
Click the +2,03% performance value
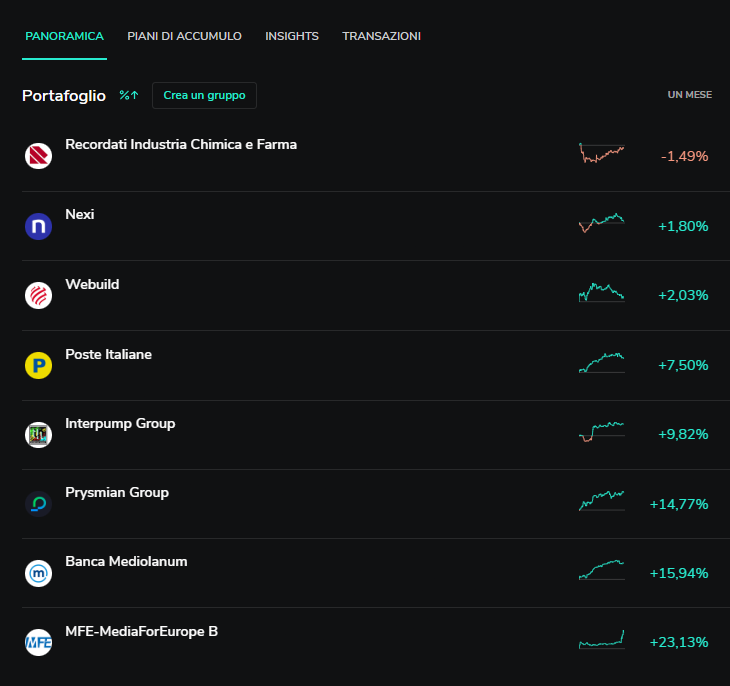(x=683, y=295)
